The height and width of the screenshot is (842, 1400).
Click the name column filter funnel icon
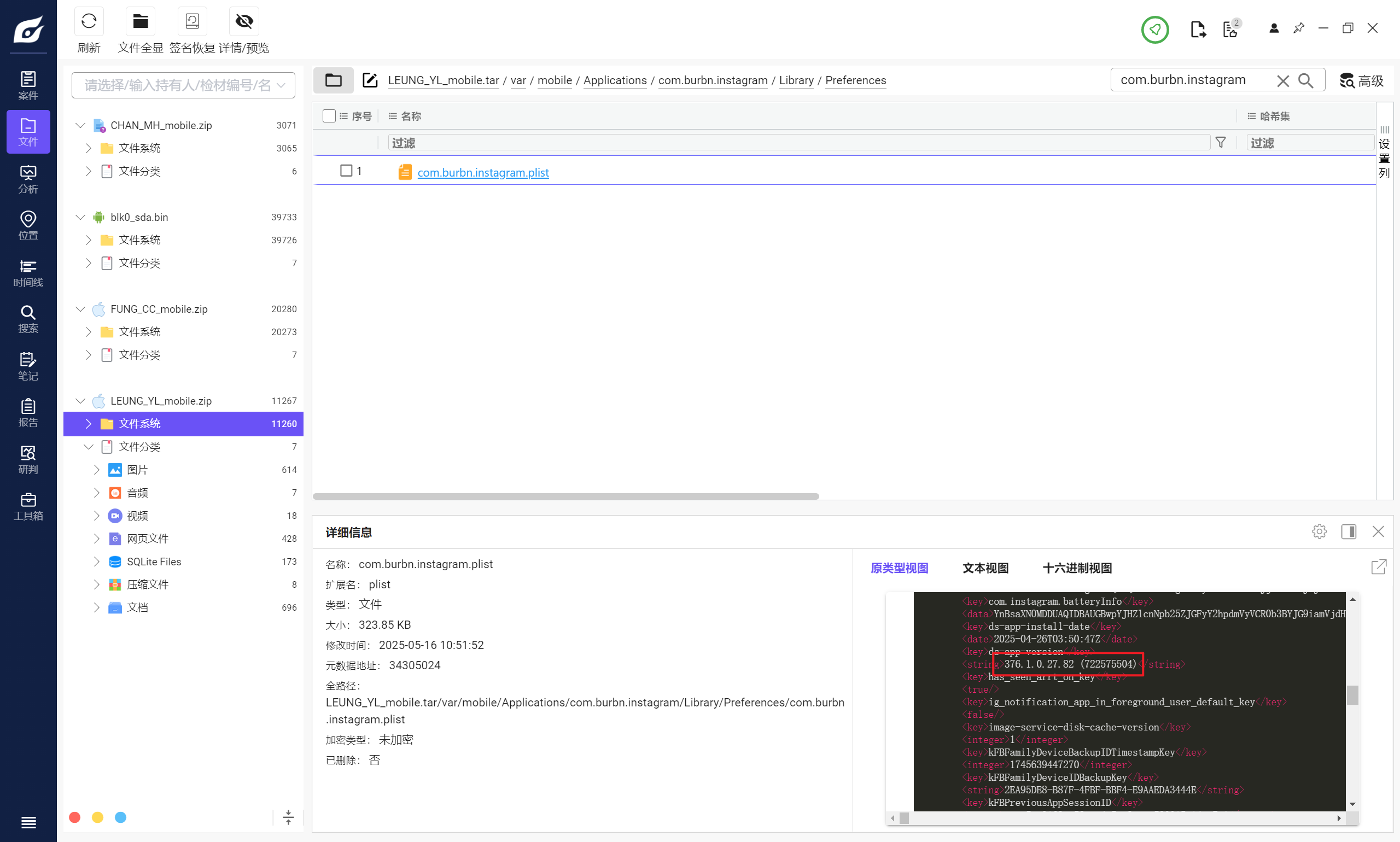[x=1221, y=142]
